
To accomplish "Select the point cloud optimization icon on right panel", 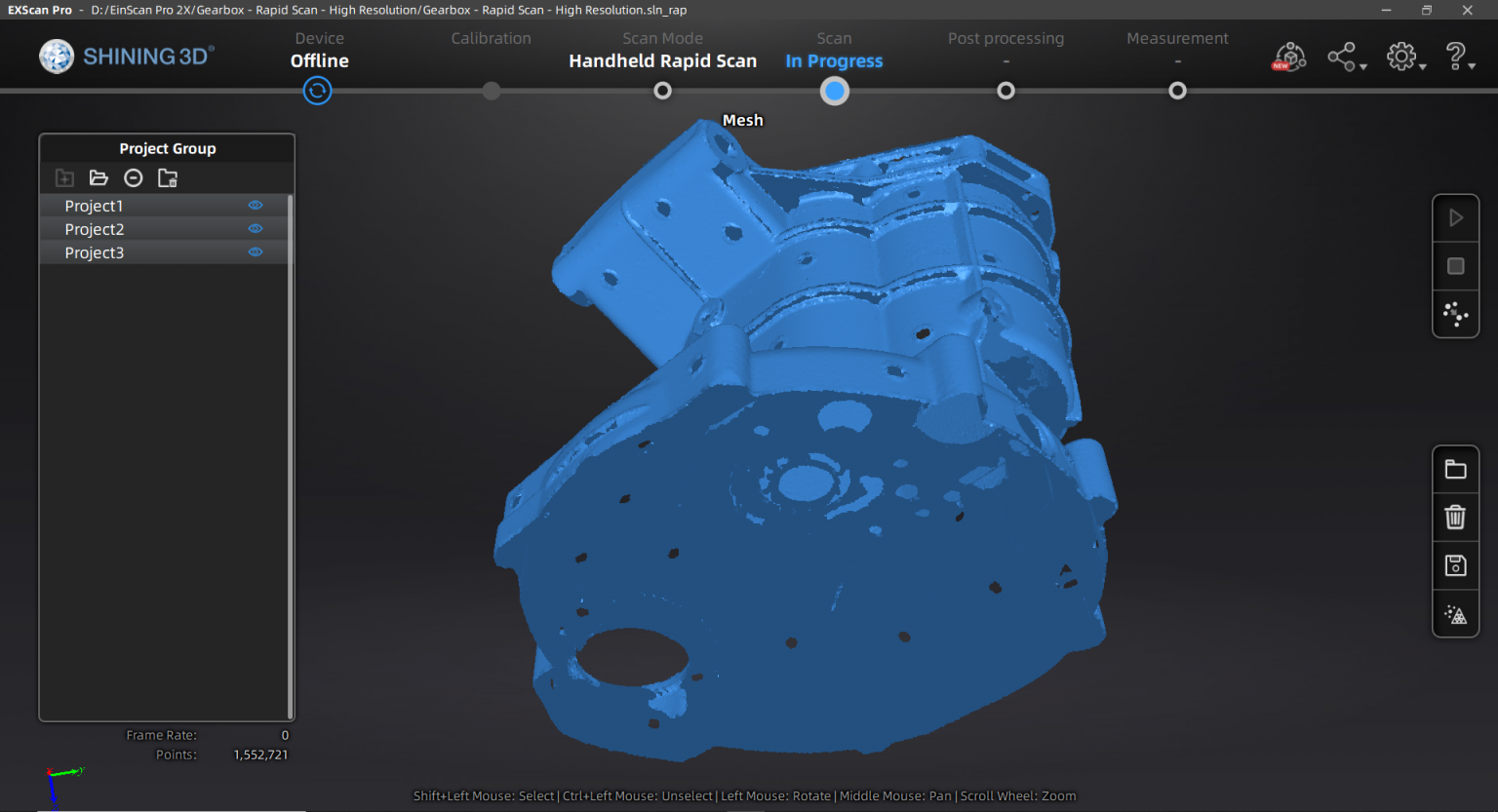I will click(1455, 314).
